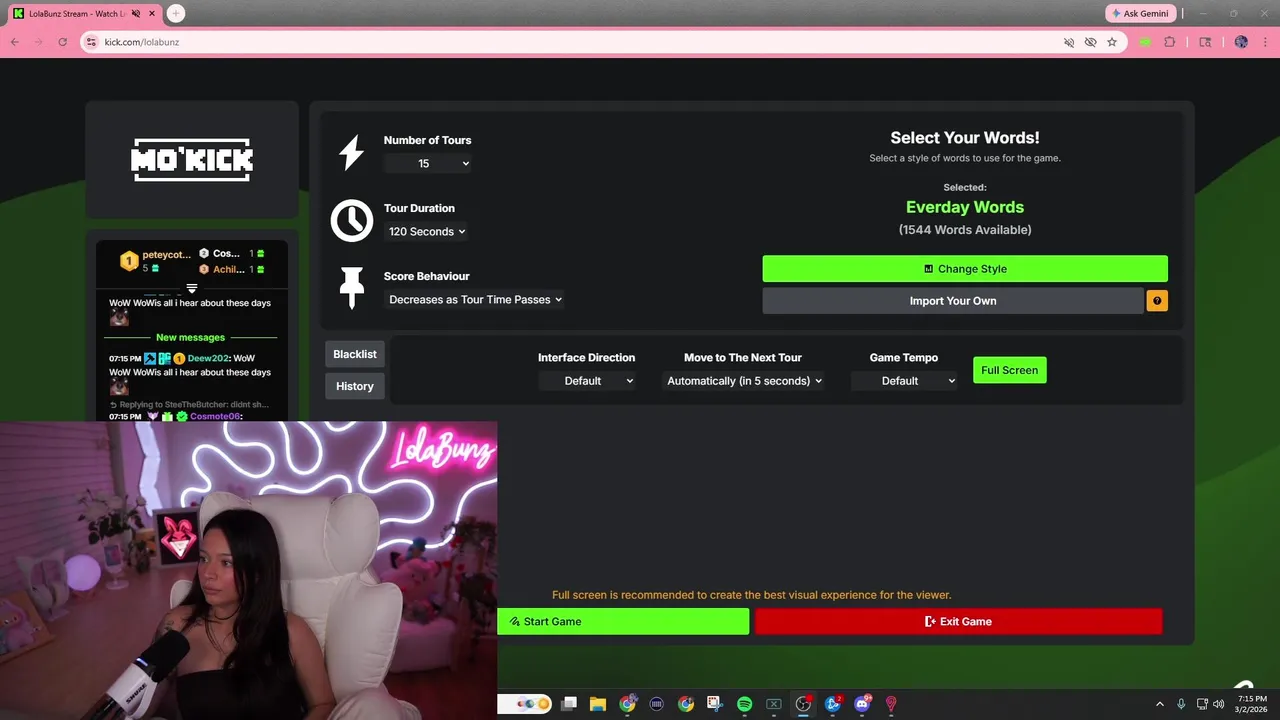
Task: Open the Chrome profile avatar
Action: [x=1241, y=42]
